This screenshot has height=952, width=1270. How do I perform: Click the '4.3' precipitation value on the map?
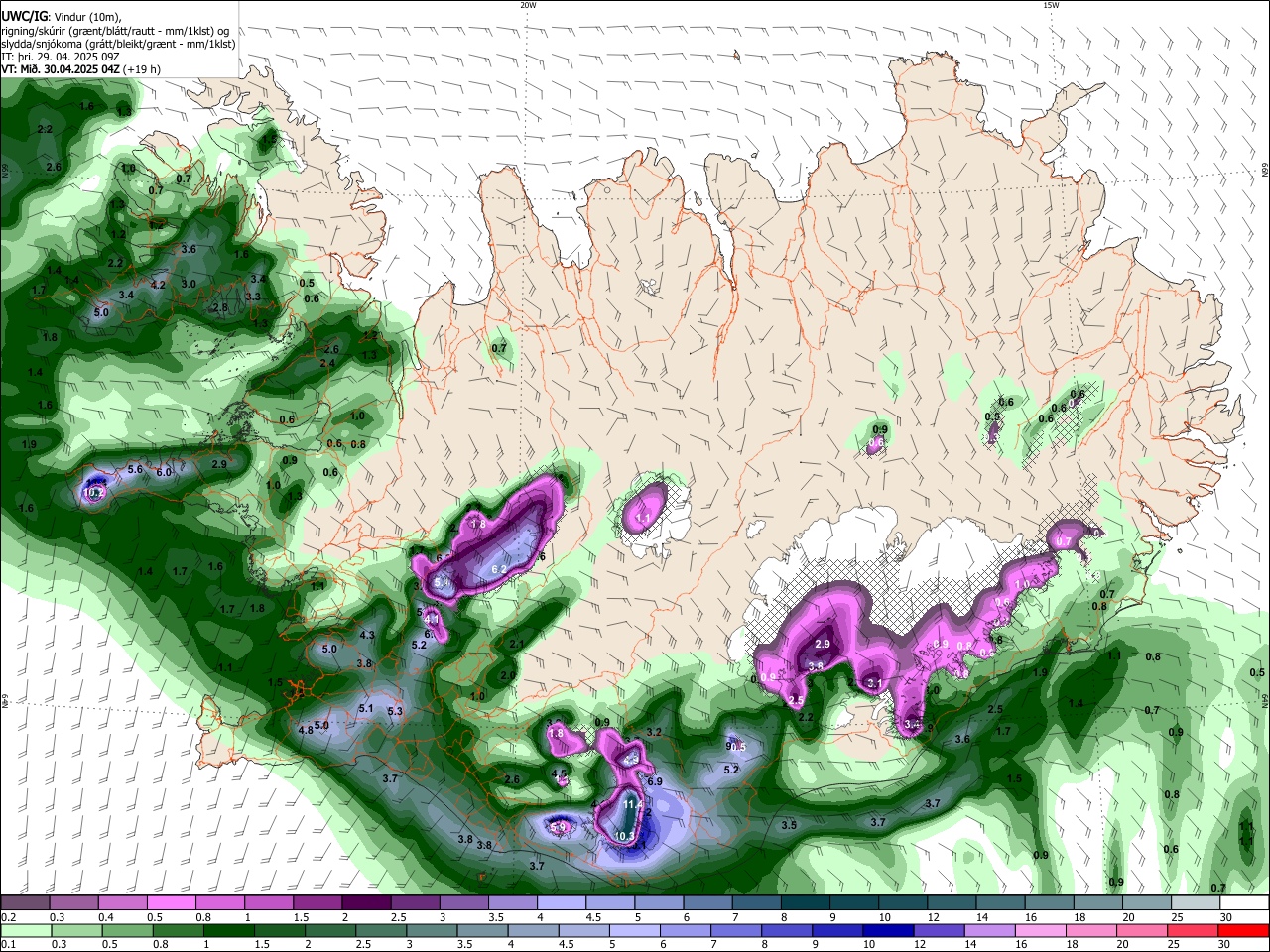(367, 635)
